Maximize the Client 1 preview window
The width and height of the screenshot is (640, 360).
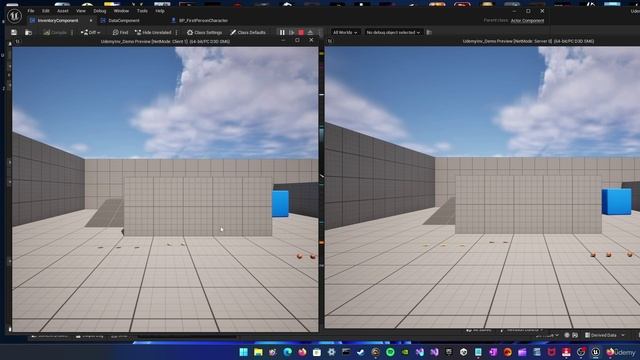coord(297,40)
